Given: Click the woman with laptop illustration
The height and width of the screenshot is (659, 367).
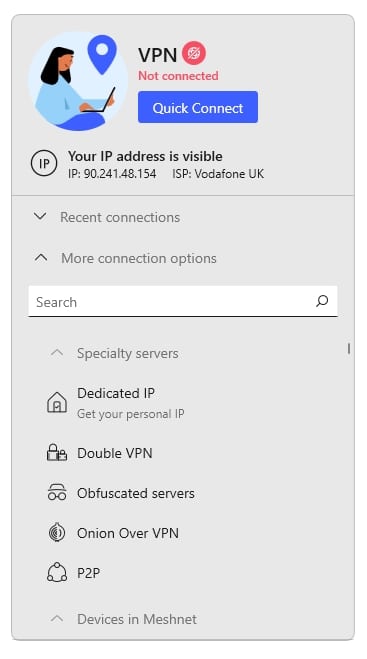Looking at the screenshot, I should coord(78,81).
